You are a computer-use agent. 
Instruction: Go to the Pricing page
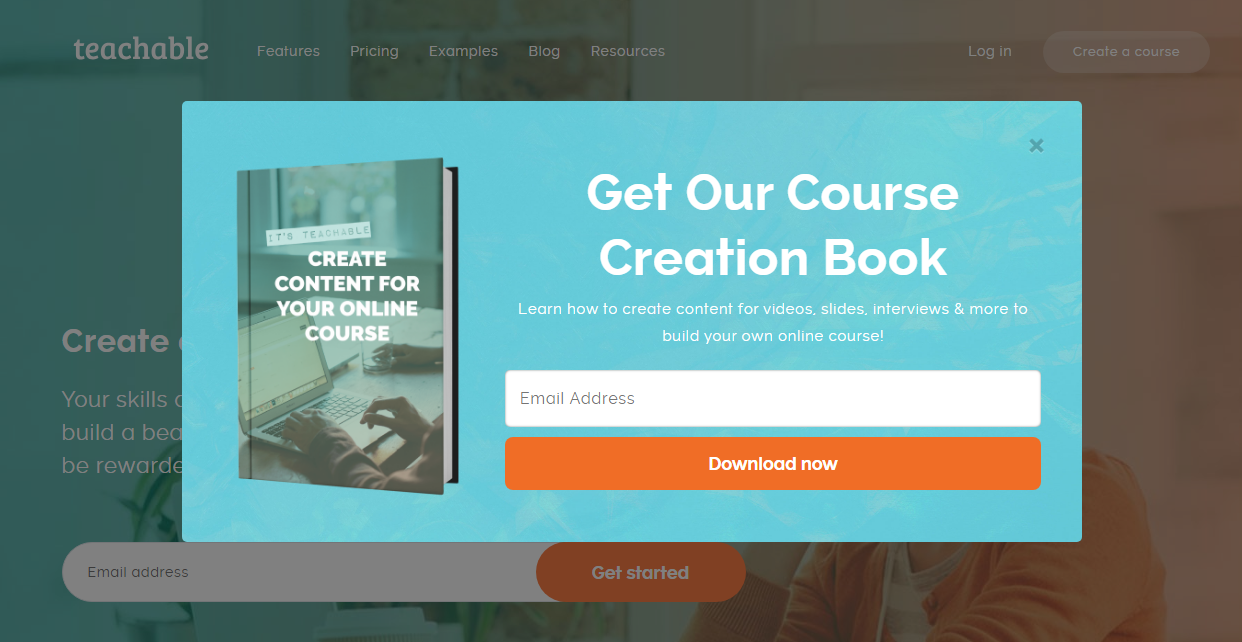pos(374,51)
